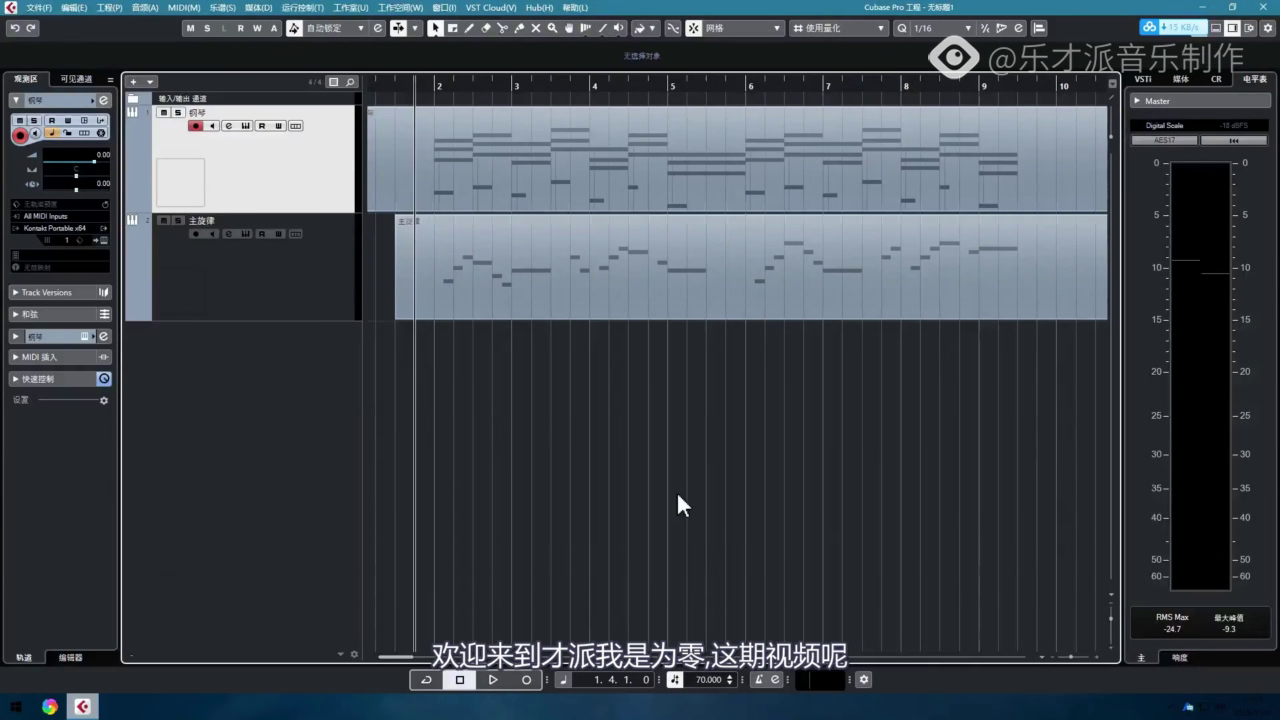The width and height of the screenshot is (1280, 720).
Task: Select the Erase tool
Action: (486, 28)
